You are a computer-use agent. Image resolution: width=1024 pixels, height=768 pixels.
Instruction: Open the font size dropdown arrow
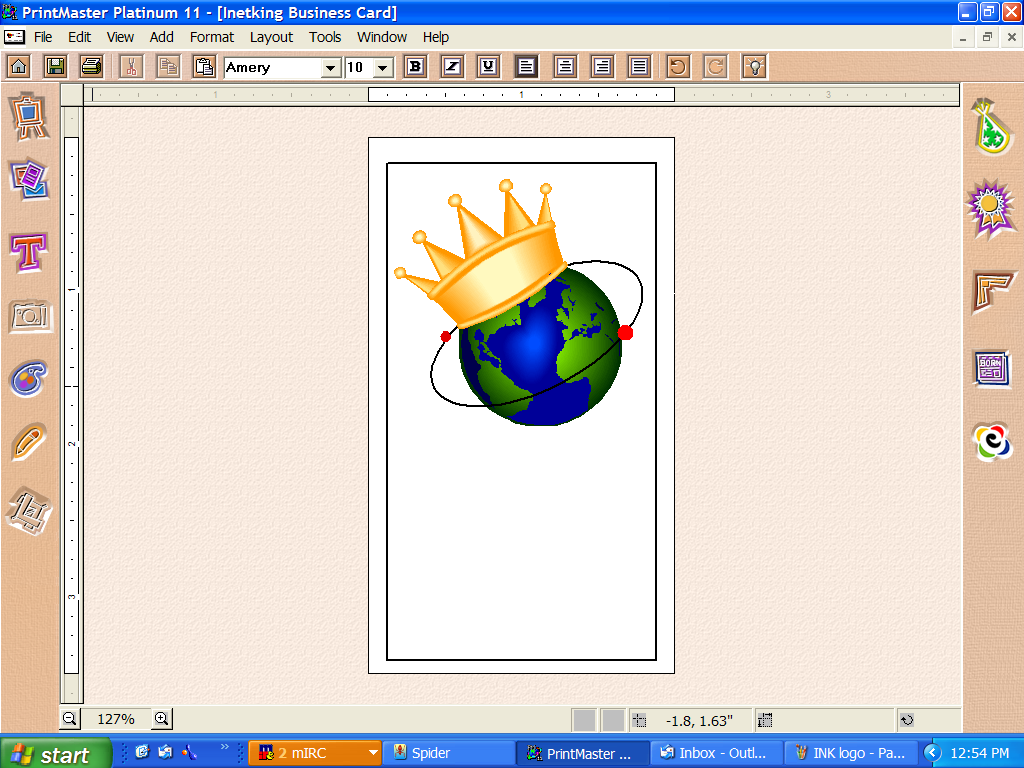click(383, 67)
